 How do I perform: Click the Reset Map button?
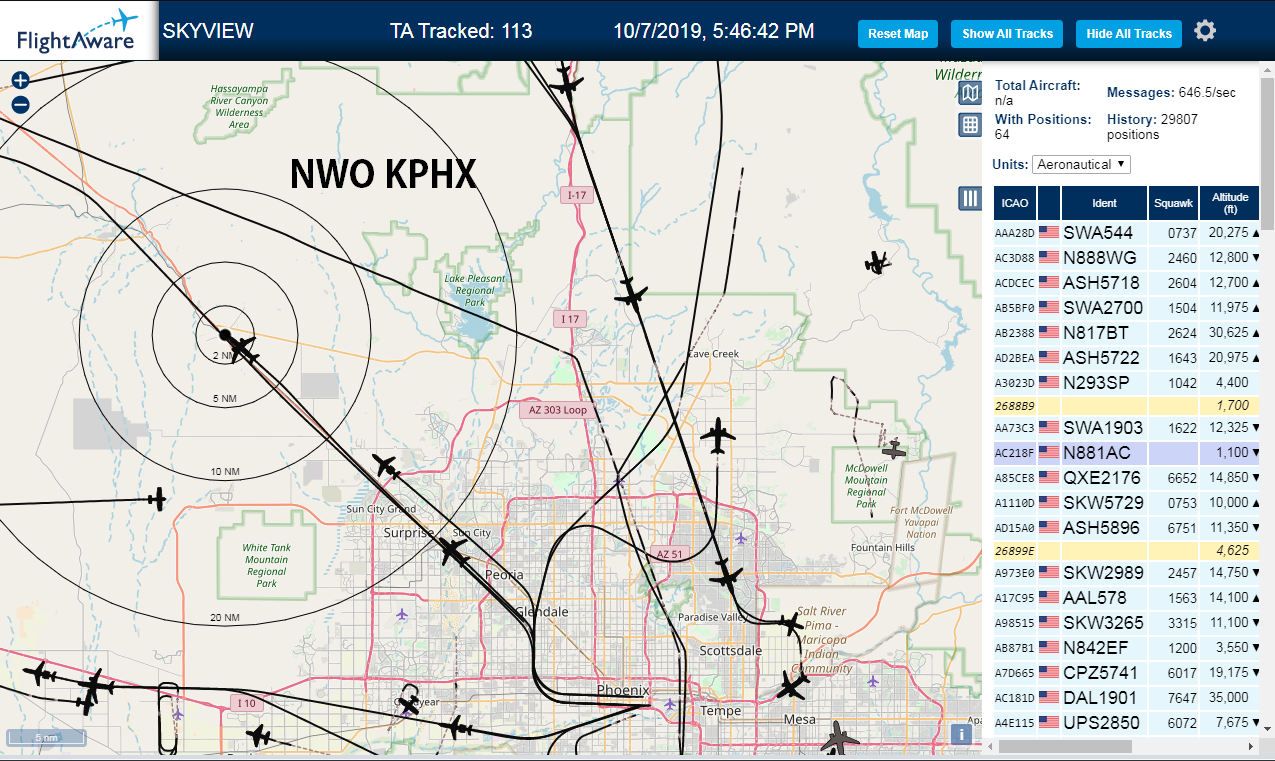(898, 33)
